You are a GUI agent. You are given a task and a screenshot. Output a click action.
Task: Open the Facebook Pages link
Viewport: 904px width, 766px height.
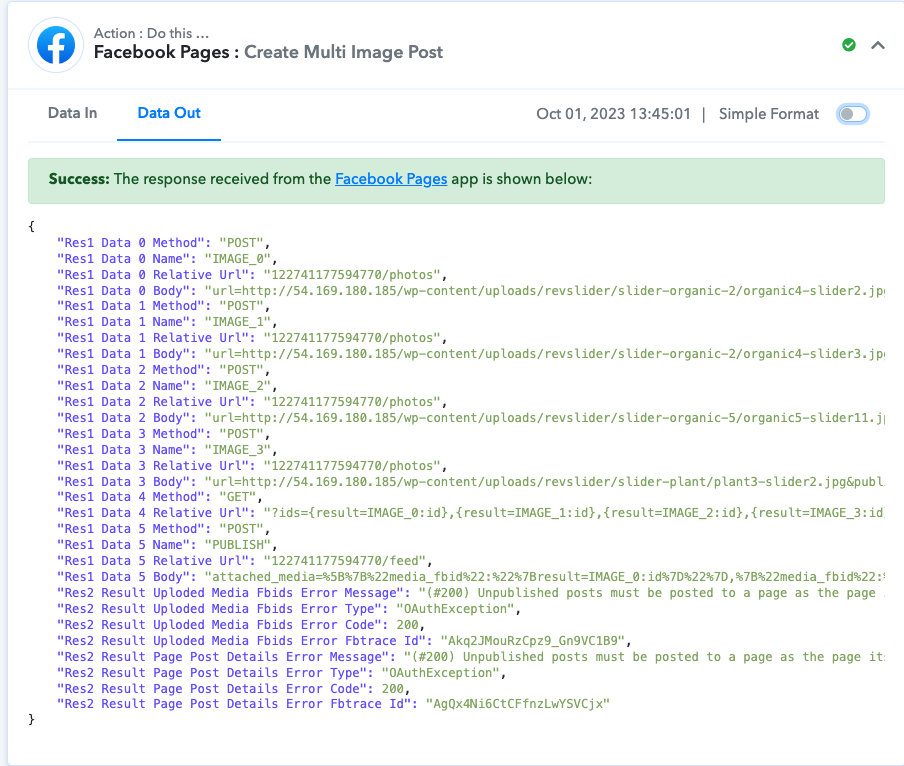coord(391,179)
